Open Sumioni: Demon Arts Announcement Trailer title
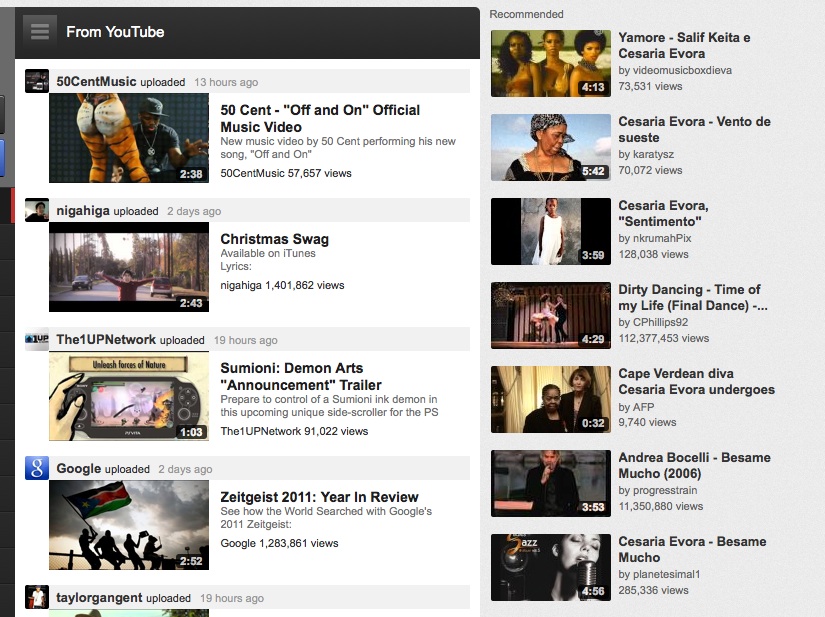This screenshot has width=825, height=617. [300, 376]
